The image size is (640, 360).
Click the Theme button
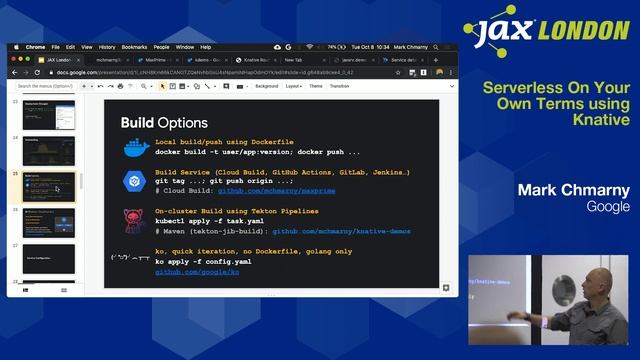click(316, 86)
